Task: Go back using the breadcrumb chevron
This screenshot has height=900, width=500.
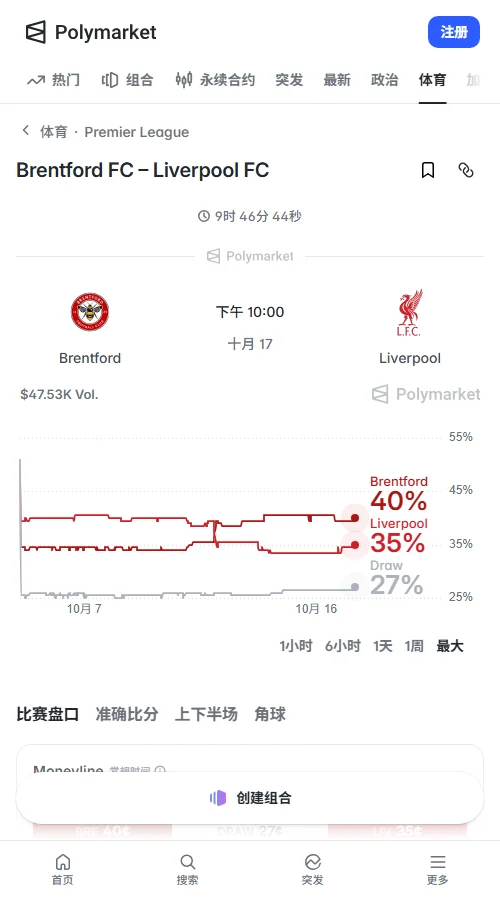Action: tap(26, 131)
